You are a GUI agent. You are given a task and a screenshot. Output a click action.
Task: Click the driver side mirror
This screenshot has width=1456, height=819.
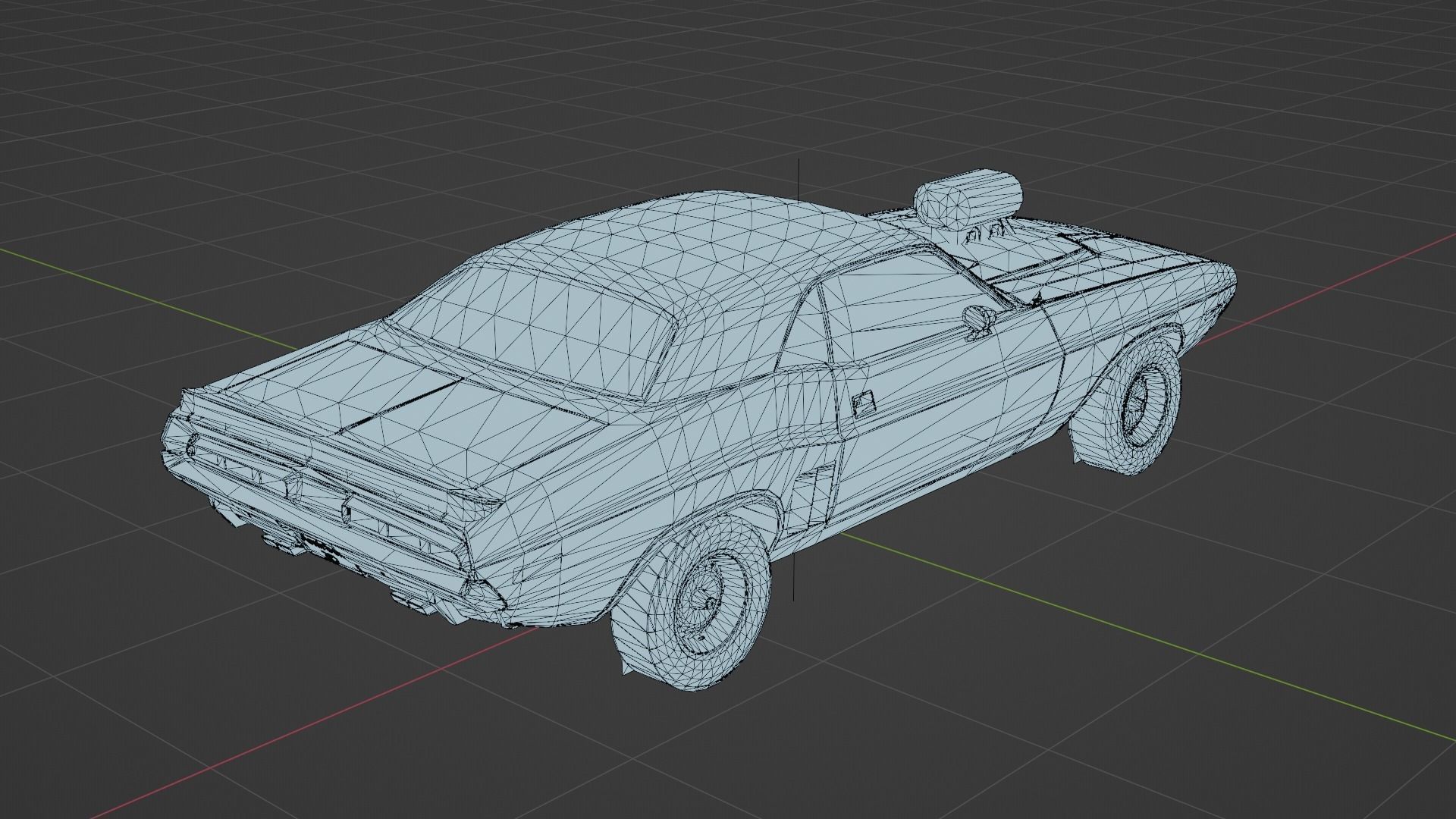(x=981, y=322)
